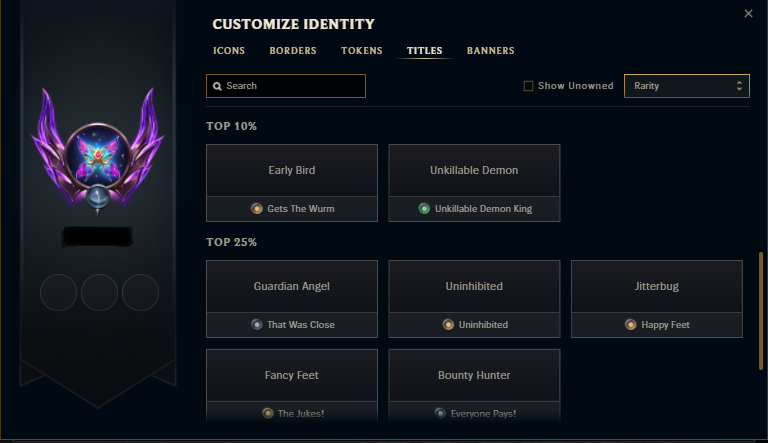Click the butterfly summoner icon avatar
Viewport: 768px width, 443px height.
pyautogui.click(x=97, y=156)
